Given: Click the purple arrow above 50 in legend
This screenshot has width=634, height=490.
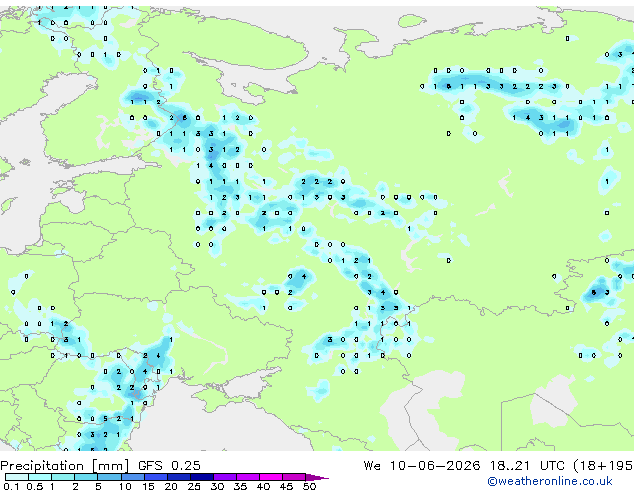Looking at the screenshot, I should pos(317,477).
